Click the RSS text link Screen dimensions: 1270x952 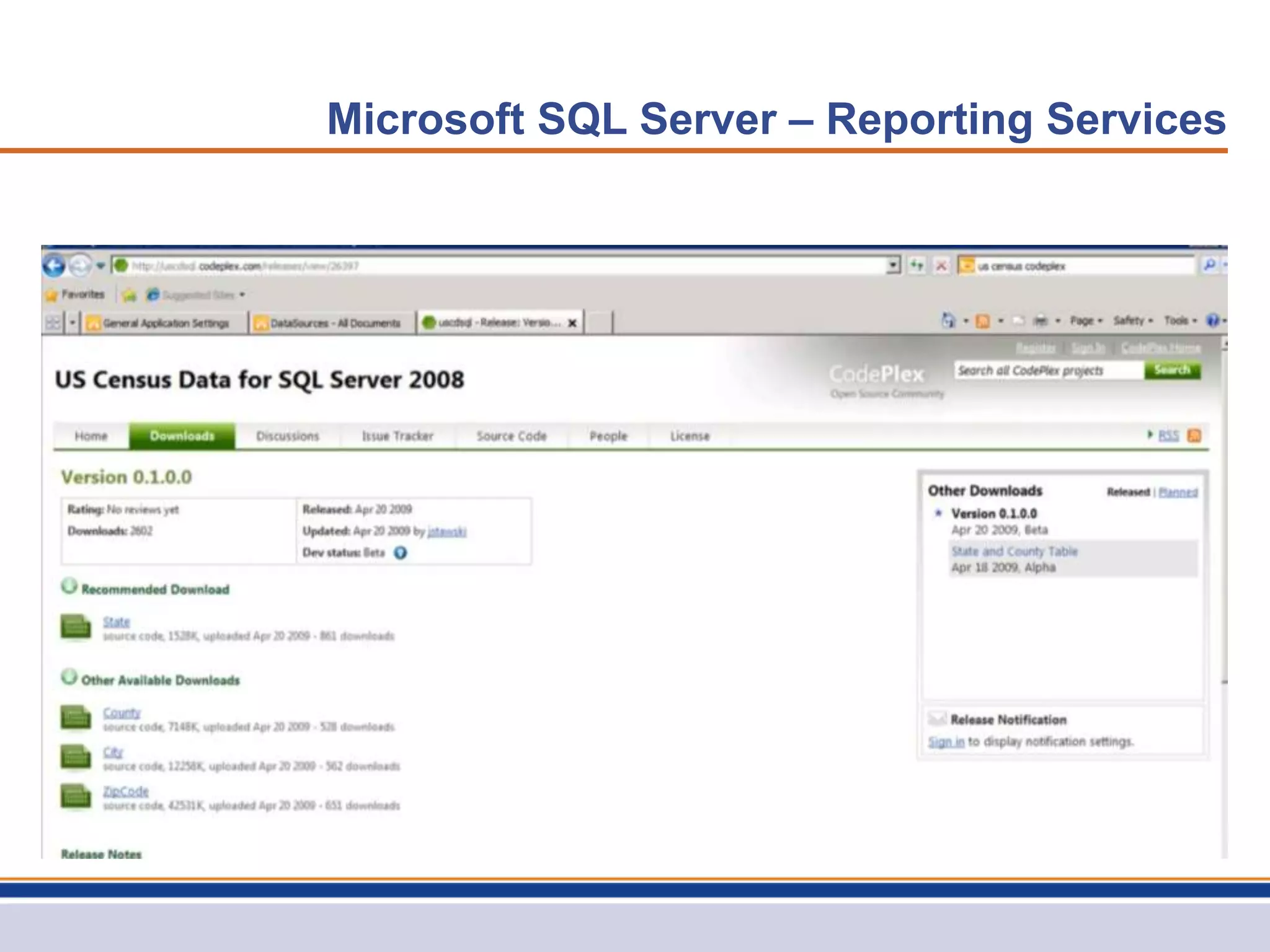coord(1168,436)
